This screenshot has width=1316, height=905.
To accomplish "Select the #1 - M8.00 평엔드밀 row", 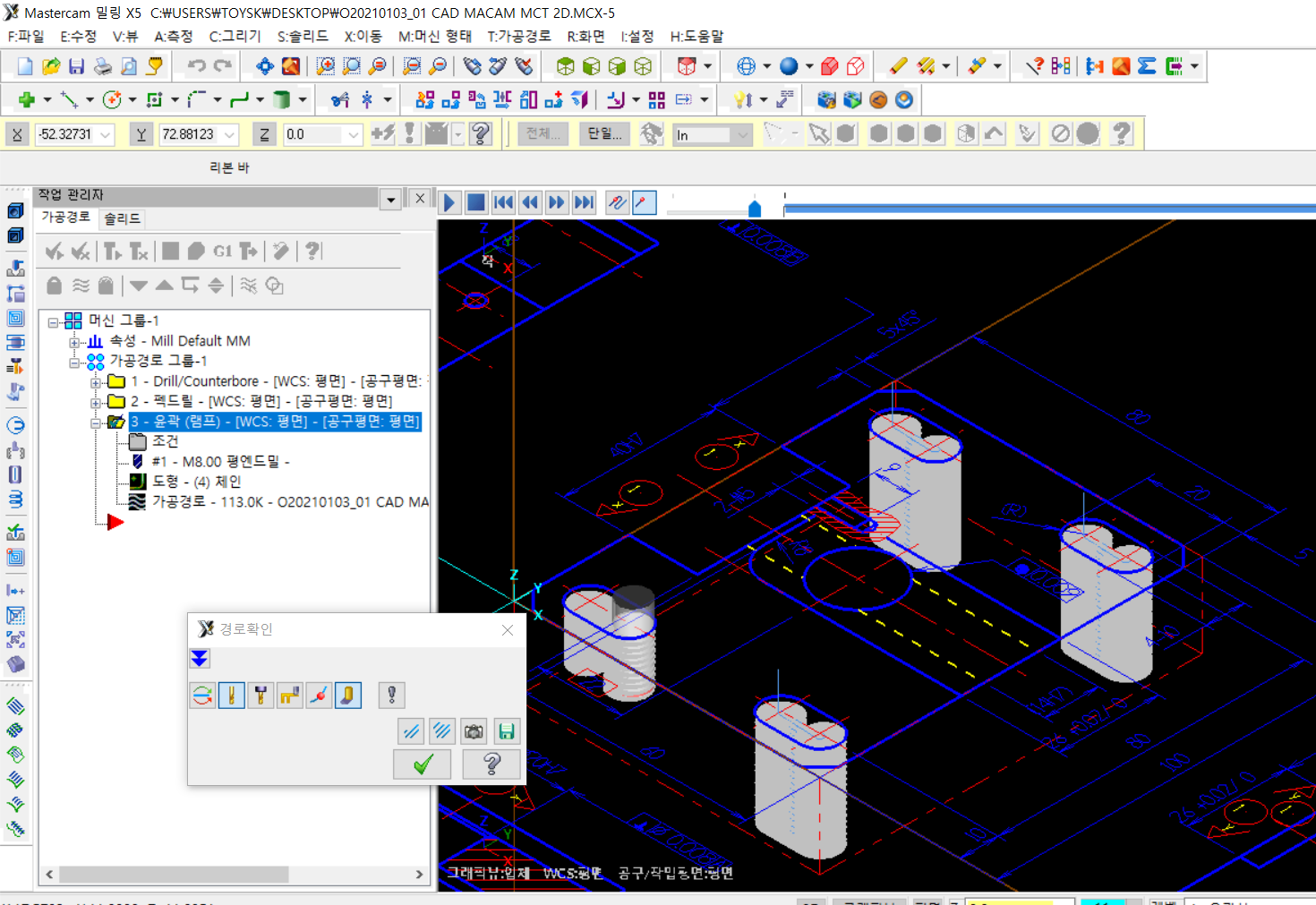I will click(x=220, y=462).
